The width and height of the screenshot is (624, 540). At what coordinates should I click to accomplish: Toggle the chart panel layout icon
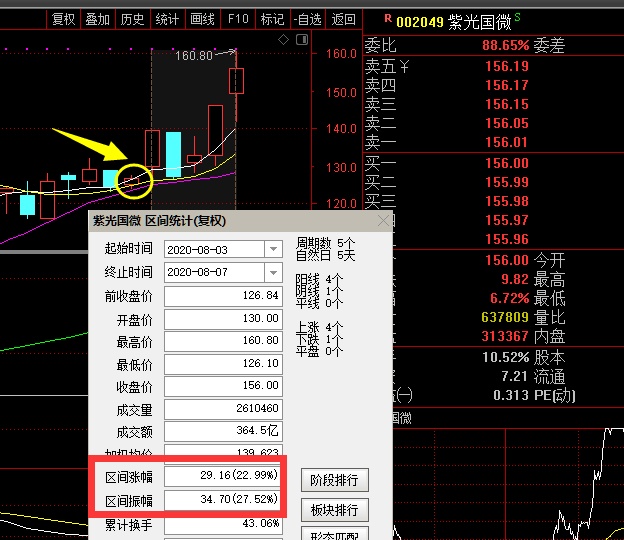click(x=302, y=39)
